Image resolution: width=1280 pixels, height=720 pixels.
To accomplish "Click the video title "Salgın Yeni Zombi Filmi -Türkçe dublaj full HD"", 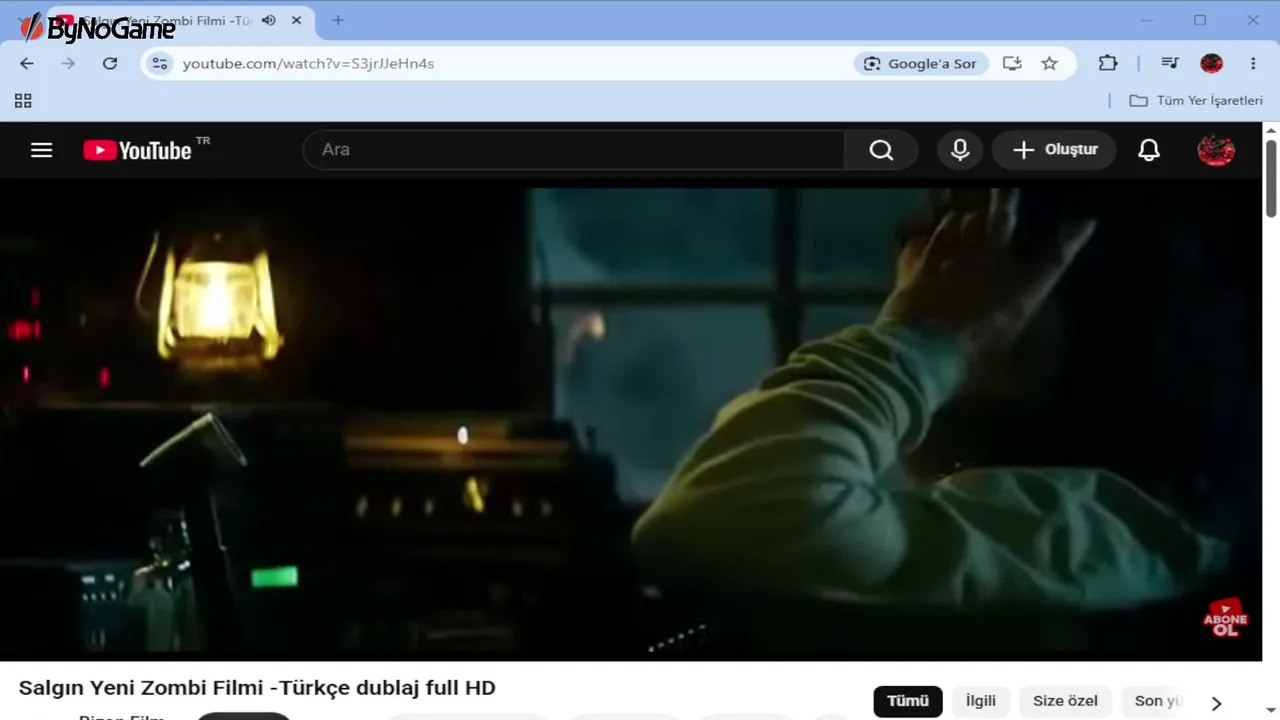I will pyautogui.click(x=257, y=688).
